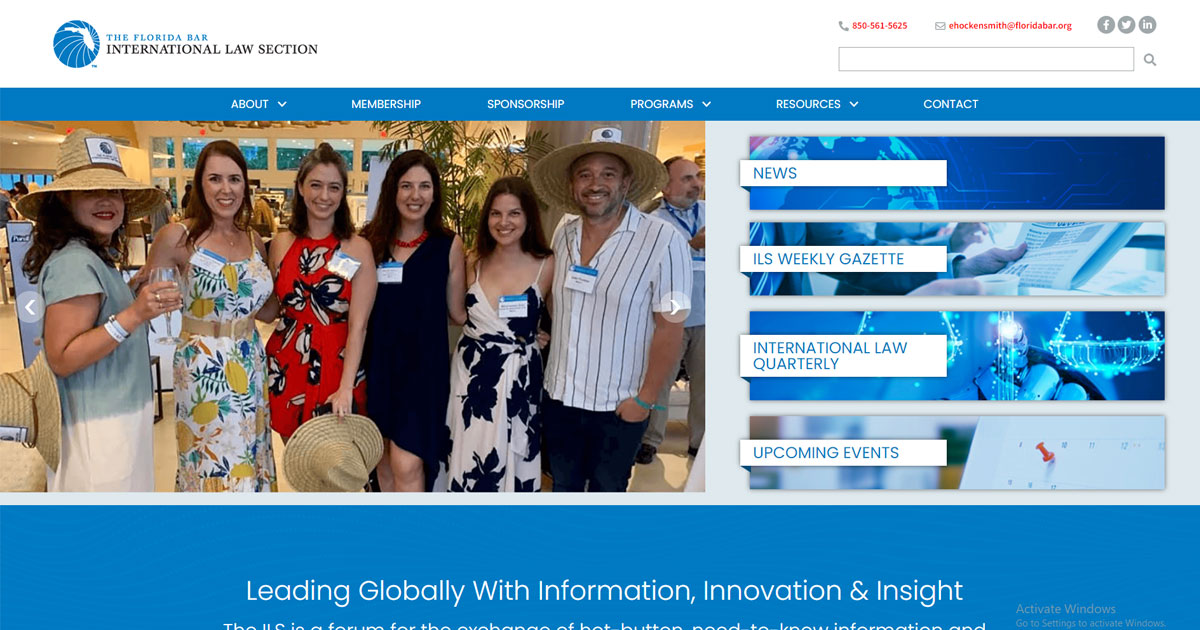
Task: Advance to the next slide arrow
Action: (x=675, y=307)
